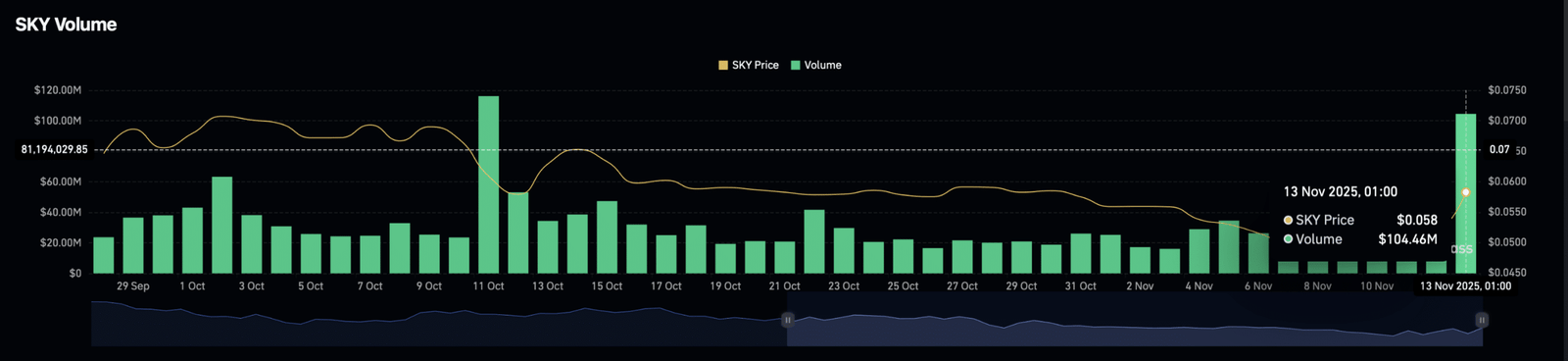Select the short volume bar above 8 Nov
The height and width of the screenshot is (361, 1568).
pyautogui.click(x=1317, y=267)
